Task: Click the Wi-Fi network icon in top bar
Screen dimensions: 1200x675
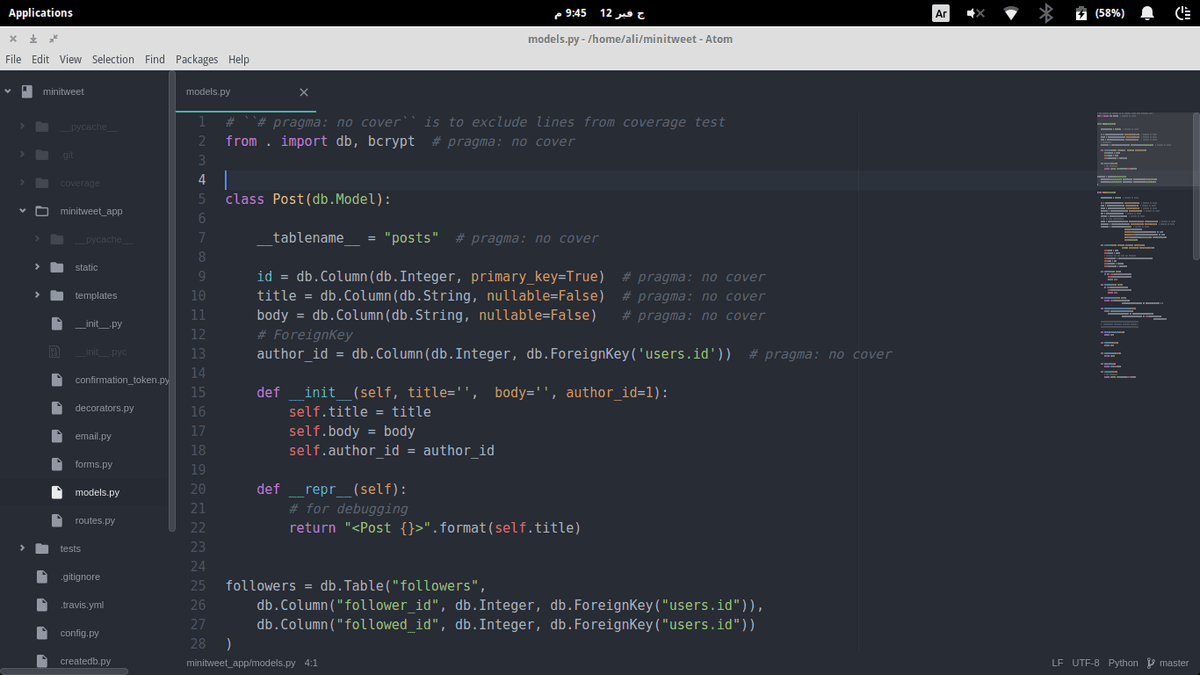Action: tap(1011, 13)
